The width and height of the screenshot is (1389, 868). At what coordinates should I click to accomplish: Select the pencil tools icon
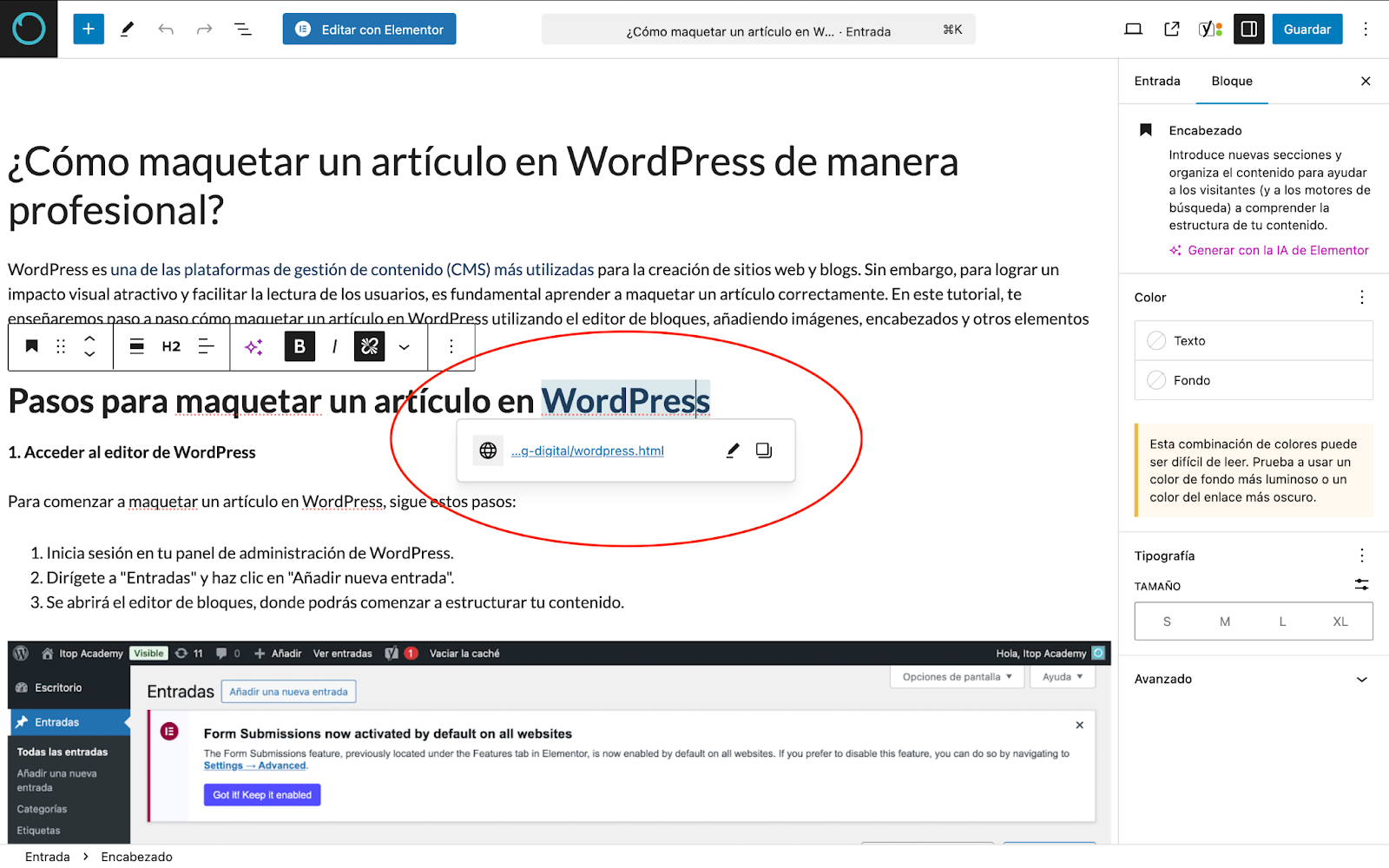point(127,29)
